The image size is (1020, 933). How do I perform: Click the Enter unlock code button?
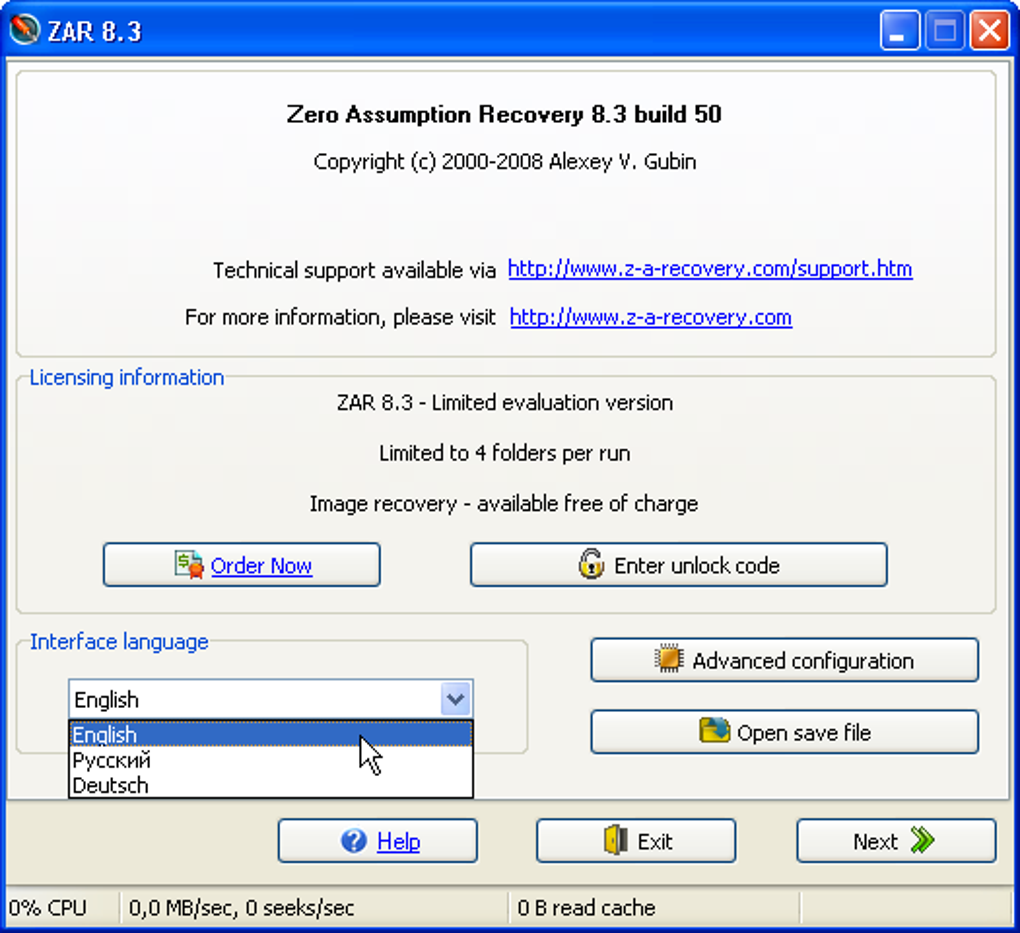678,565
